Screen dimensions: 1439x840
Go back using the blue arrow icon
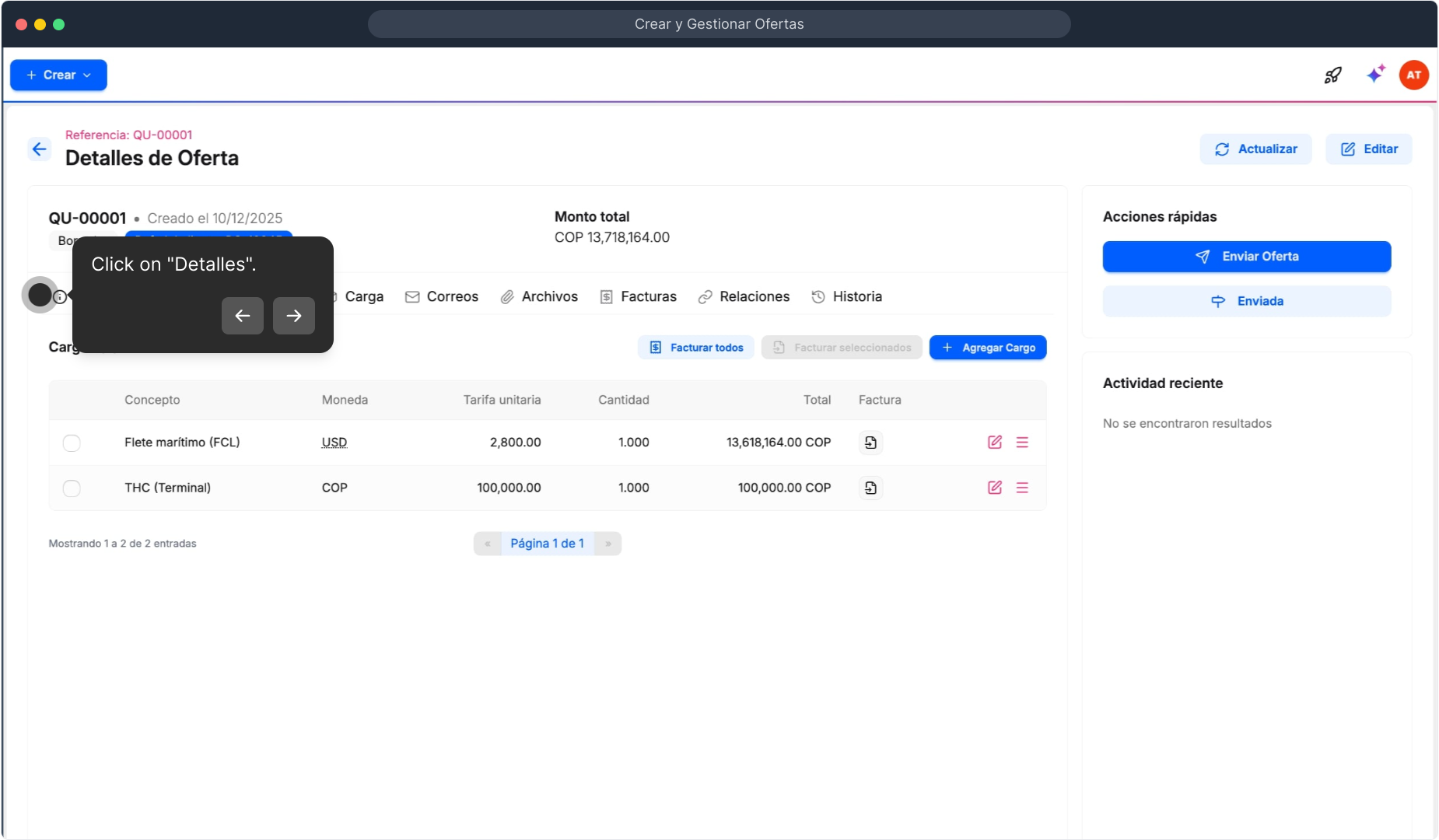40,149
